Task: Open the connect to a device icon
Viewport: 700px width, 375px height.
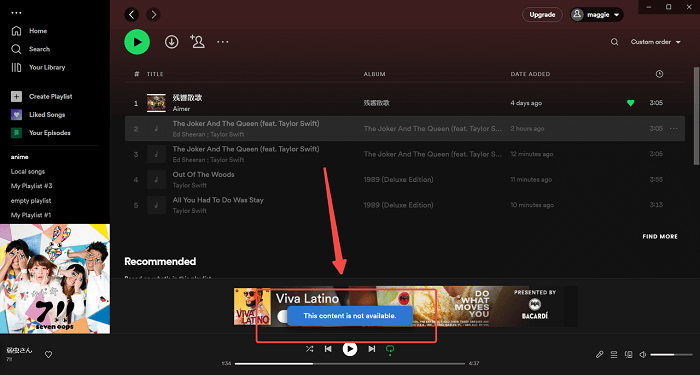Action: point(629,354)
